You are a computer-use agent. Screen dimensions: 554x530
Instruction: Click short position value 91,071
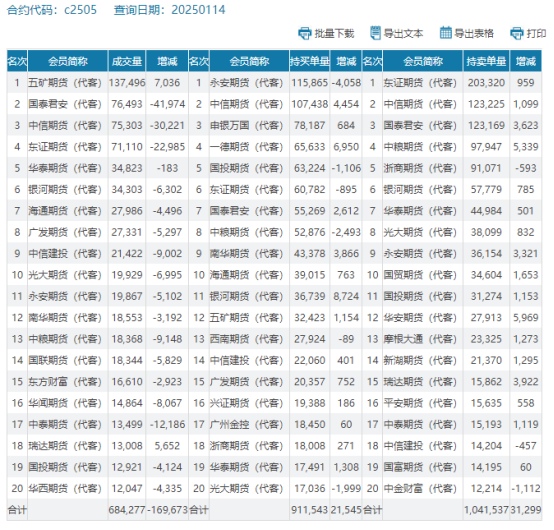pos(486,168)
